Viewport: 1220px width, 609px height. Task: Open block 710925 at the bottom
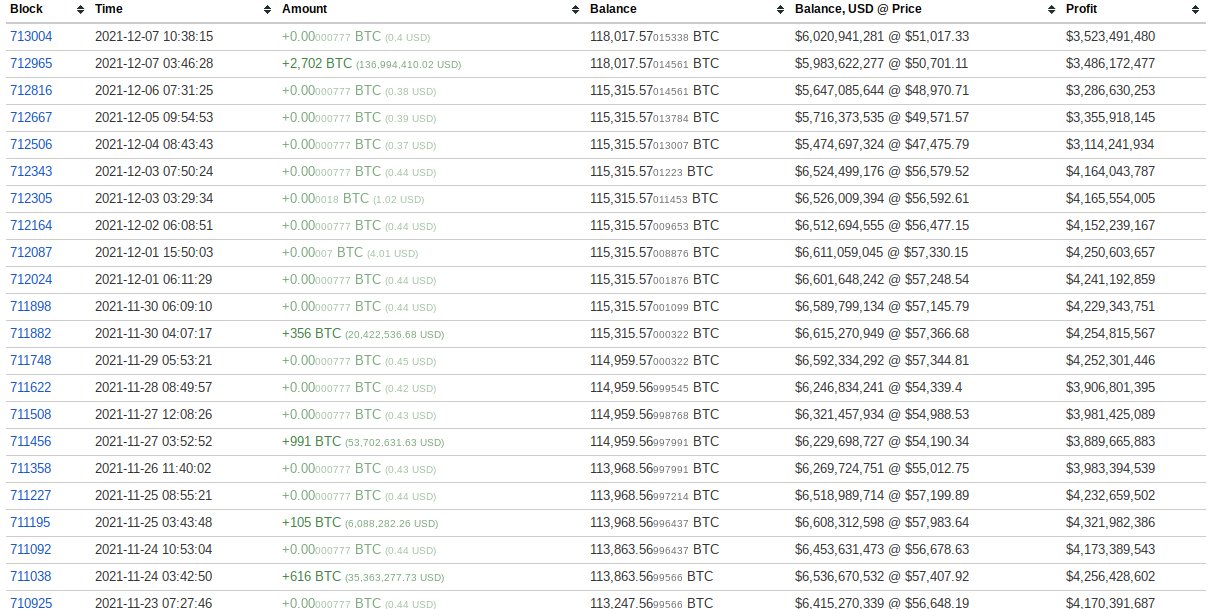[22, 603]
